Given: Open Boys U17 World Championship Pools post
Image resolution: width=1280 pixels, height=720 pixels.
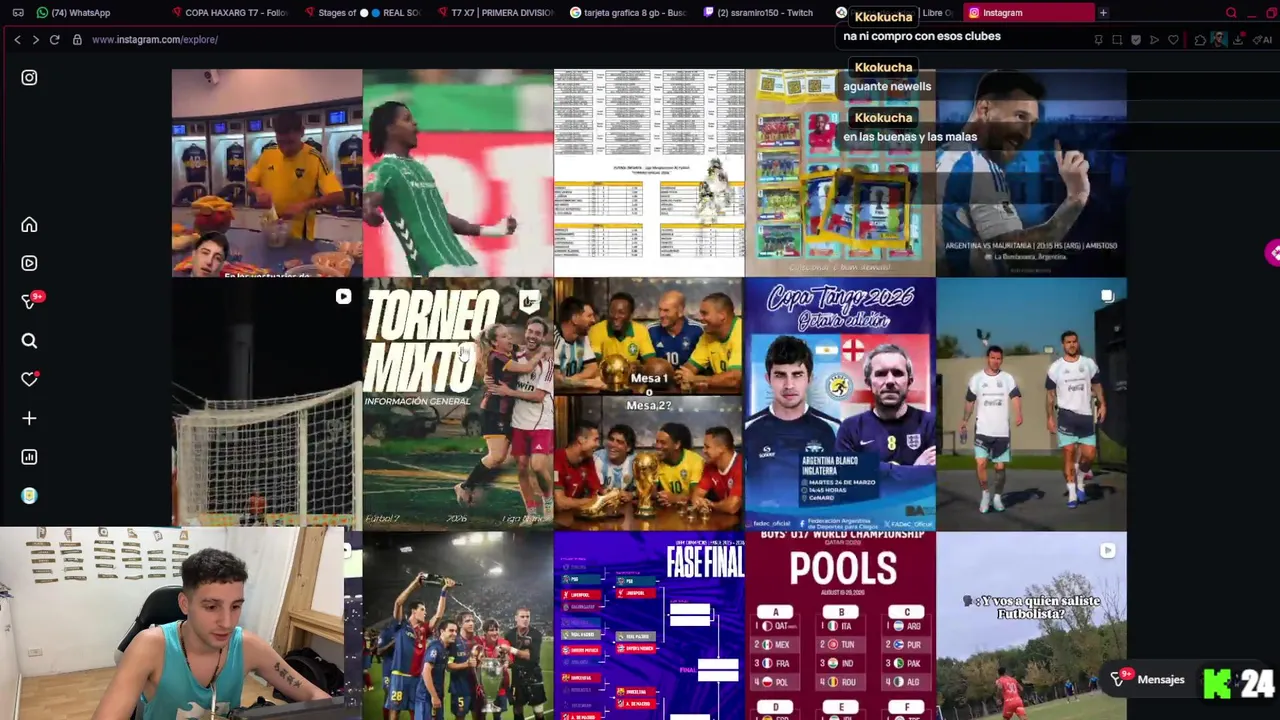Looking at the screenshot, I should [840, 625].
